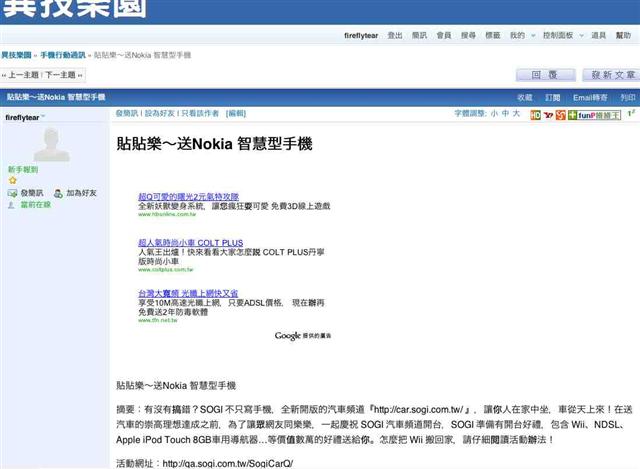Open 搜尋 in top navigation

[x=468, y=36]
